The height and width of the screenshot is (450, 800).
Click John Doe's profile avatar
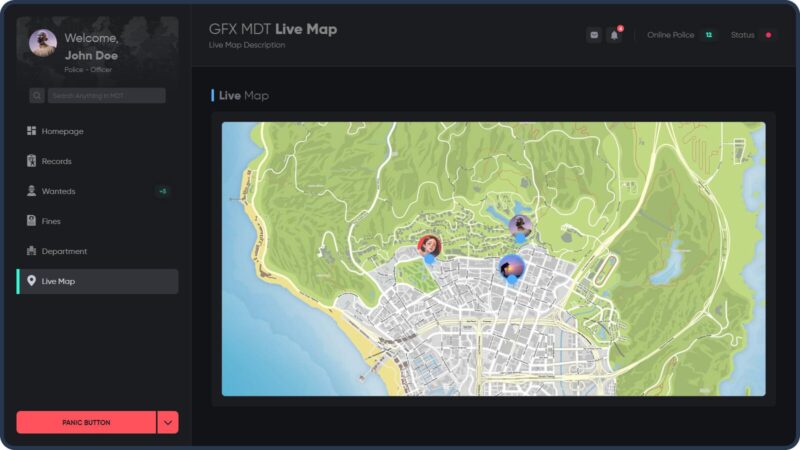pos(43,42)
